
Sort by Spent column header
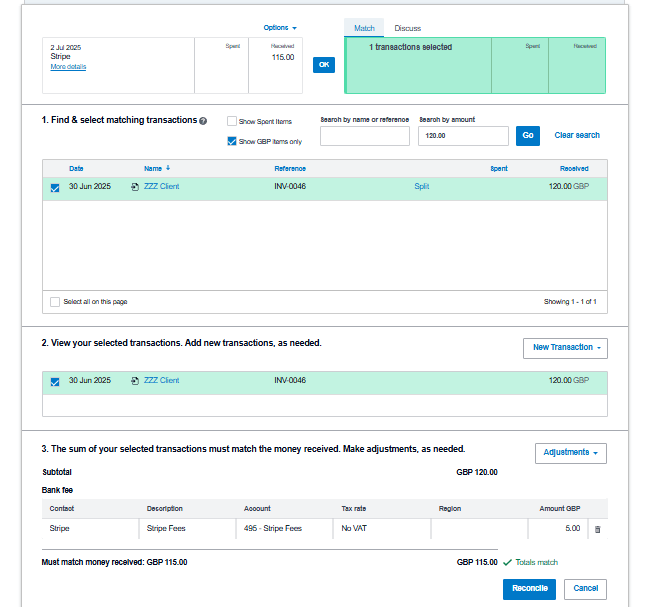[x=499, y=168]
